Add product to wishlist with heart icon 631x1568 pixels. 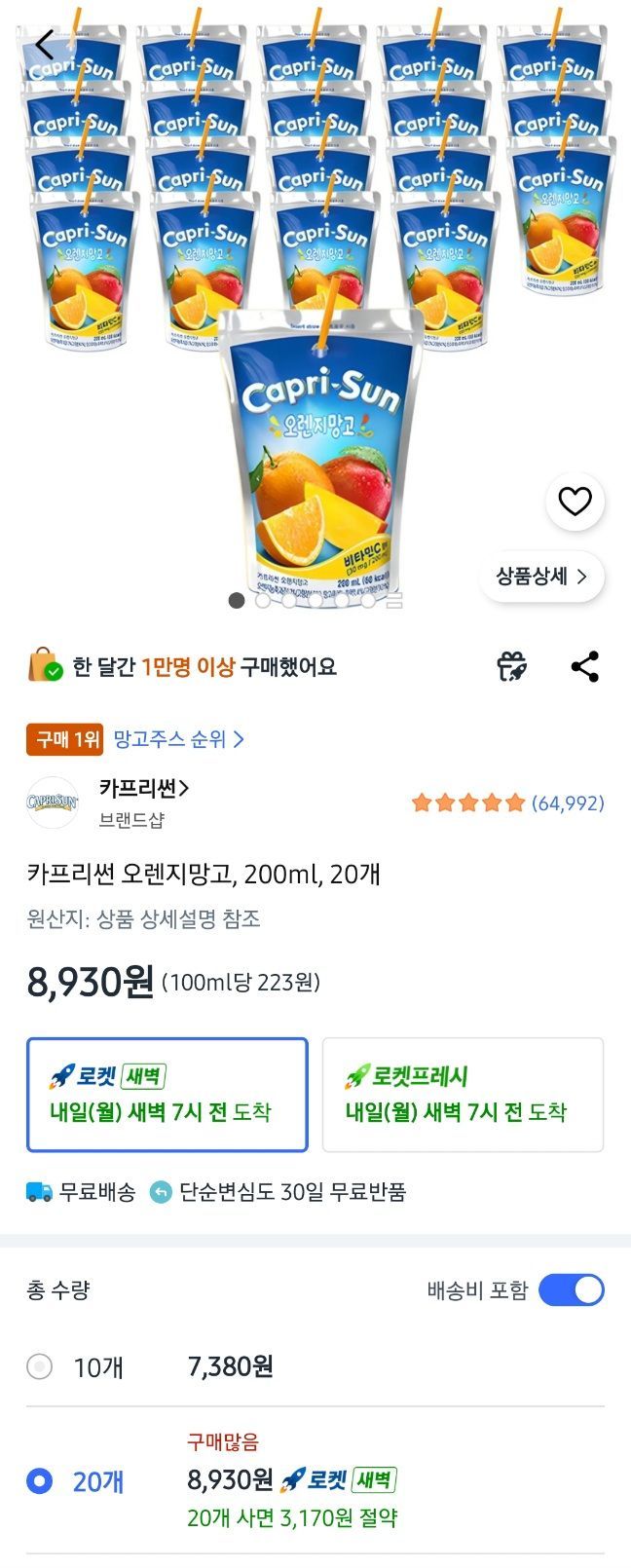tap(575, 502)
